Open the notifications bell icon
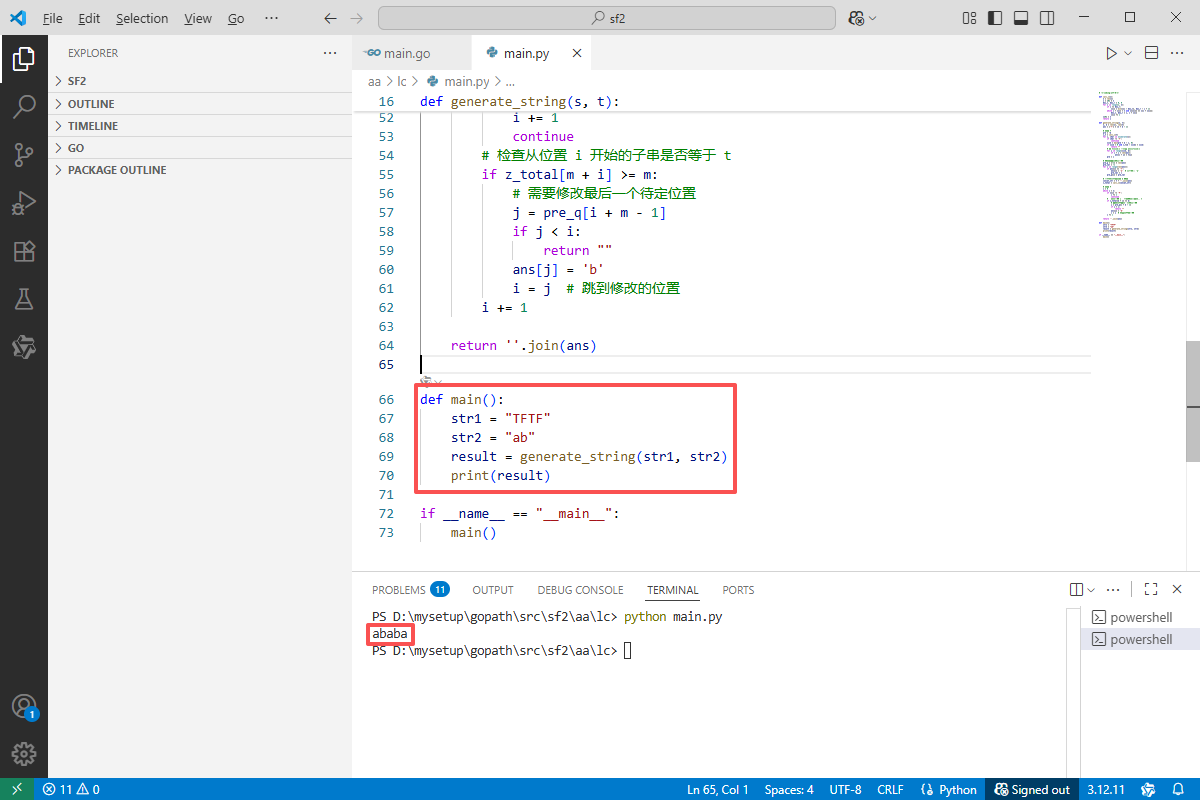Viewport: 1200px width, 800px height. [1180, 789]
